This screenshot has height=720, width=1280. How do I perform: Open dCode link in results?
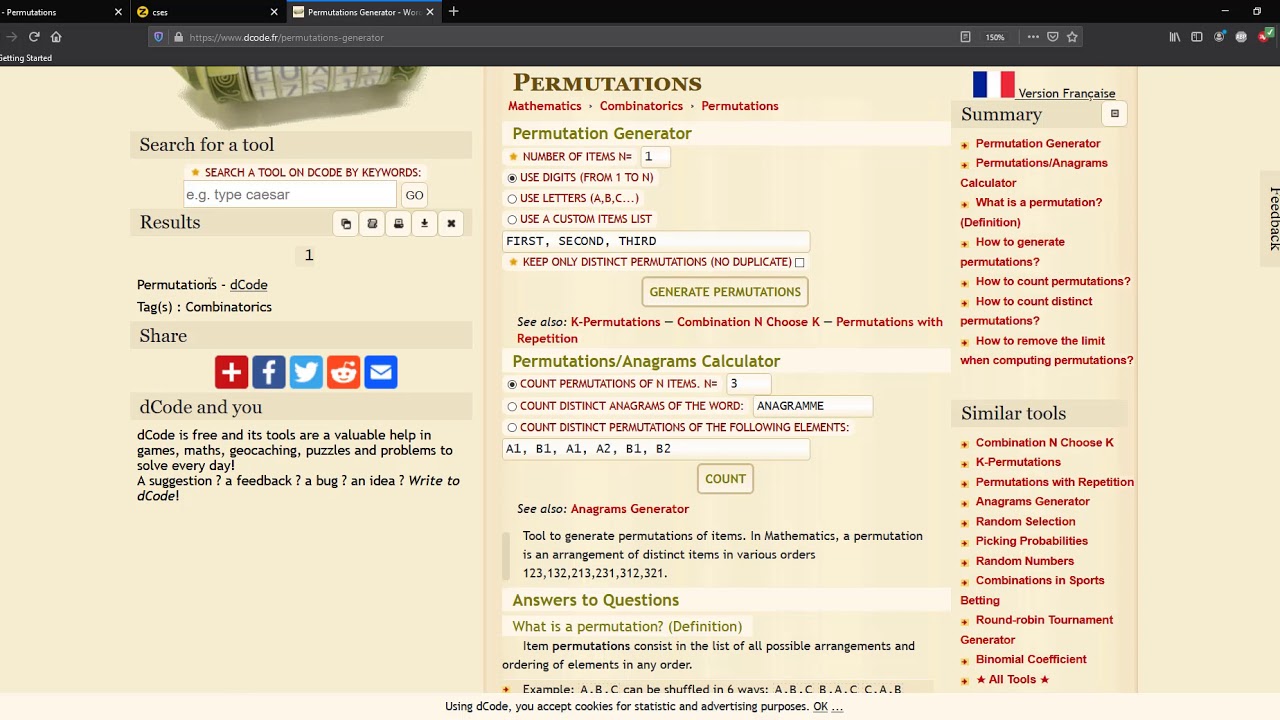point(248,285)
